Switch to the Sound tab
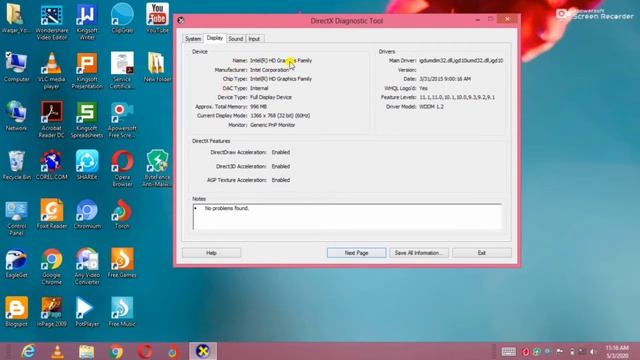The height and width of the screenshot is (360, 640). coord(236,39)
